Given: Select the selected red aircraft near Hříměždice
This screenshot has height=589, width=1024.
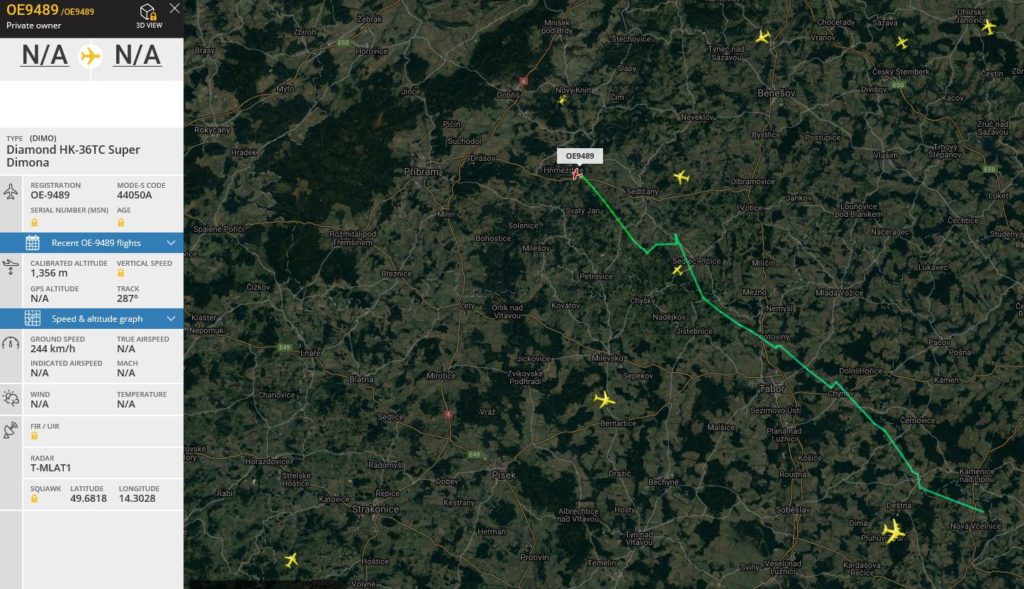Looking at the screenshot, I should [577, 173].
